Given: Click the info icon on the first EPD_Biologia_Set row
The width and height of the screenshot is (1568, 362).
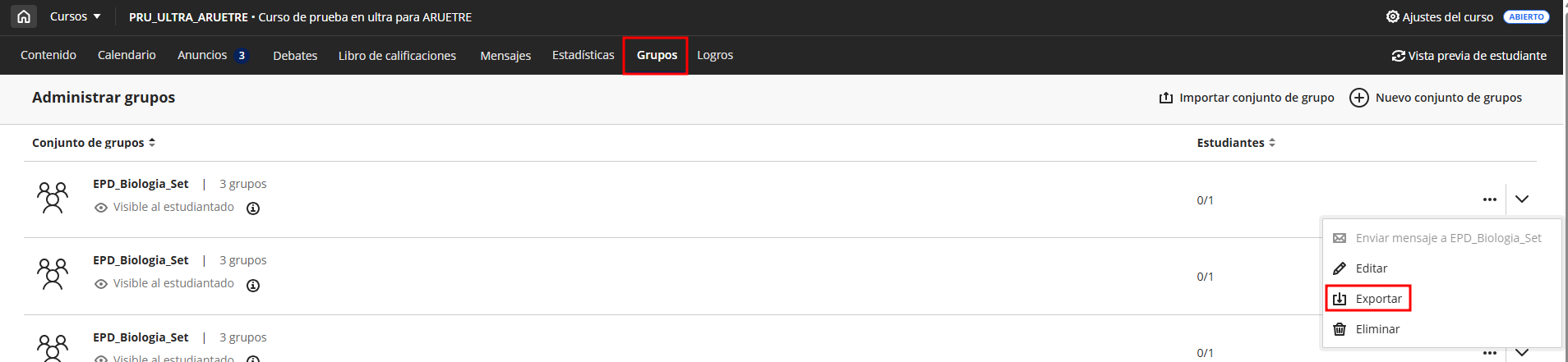Looking at the screenshot, I should coord(253,208).
